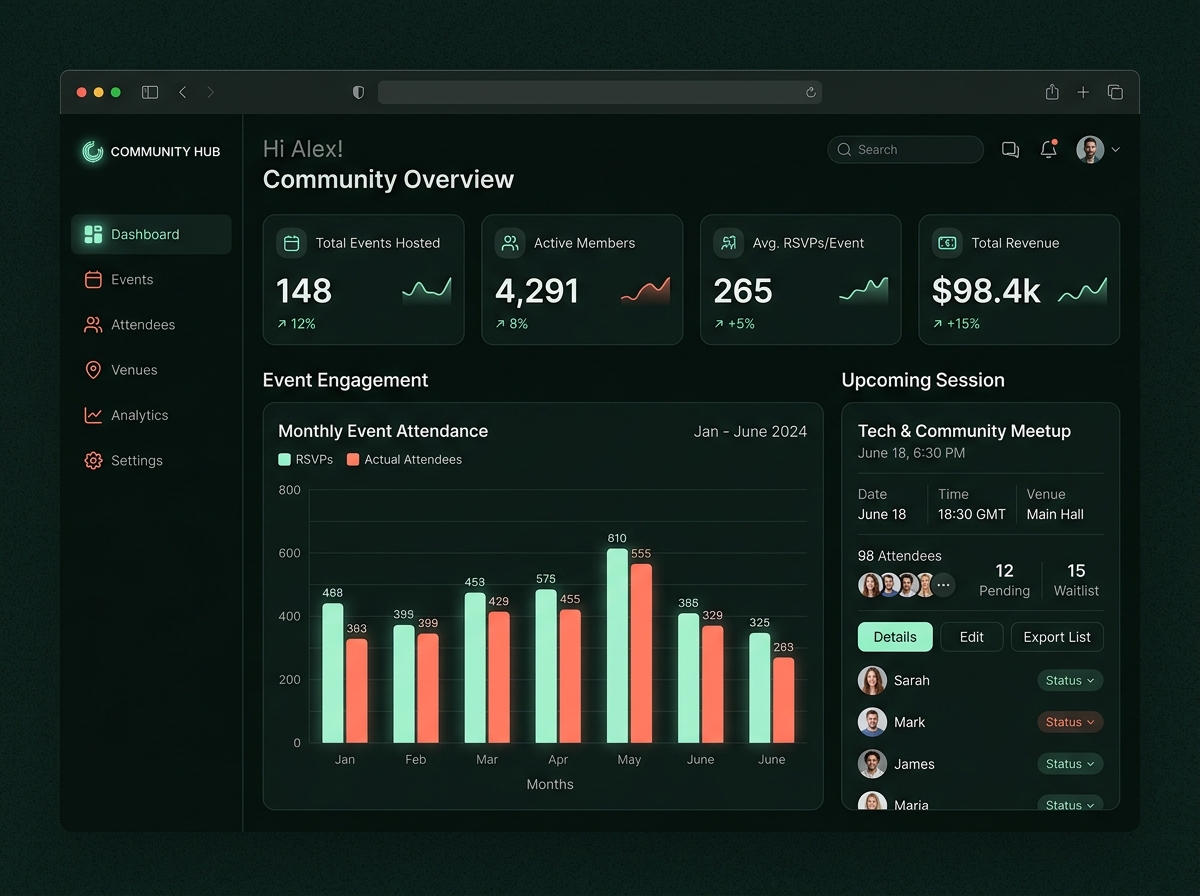Show tab overview icon

tap(1115, 92)
